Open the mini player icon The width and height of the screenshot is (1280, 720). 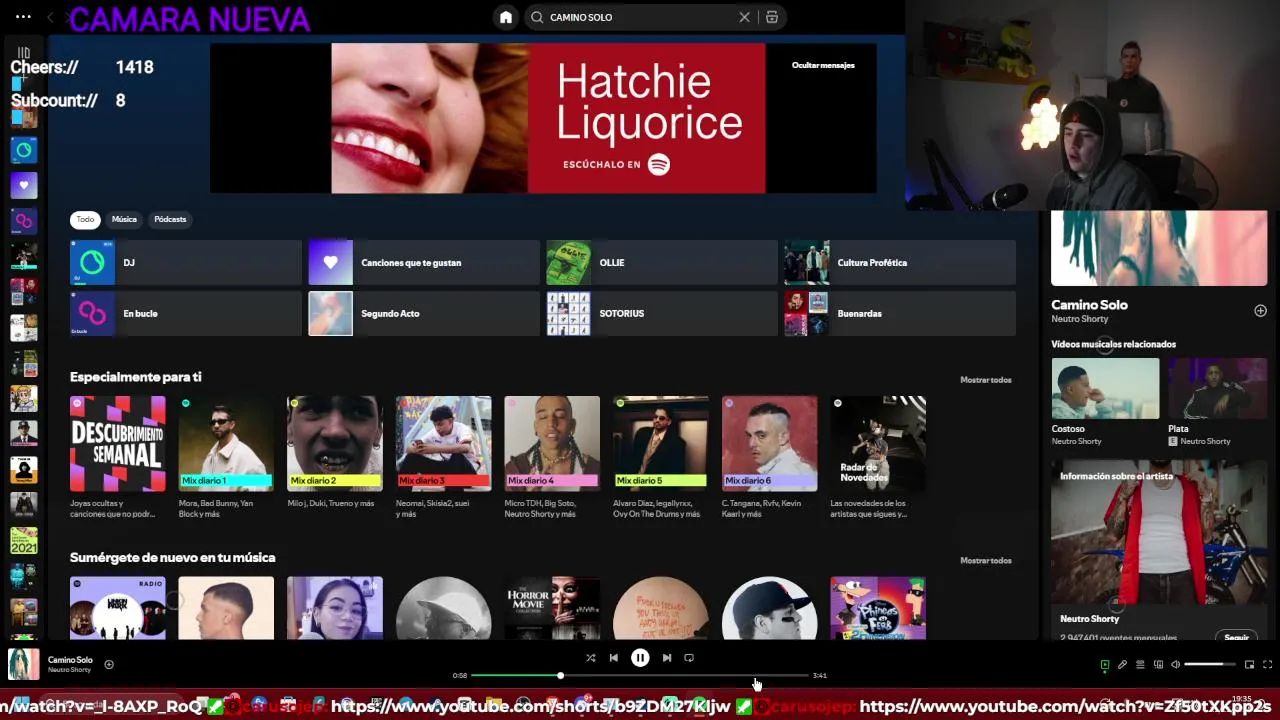click(x=1249, y=664)
